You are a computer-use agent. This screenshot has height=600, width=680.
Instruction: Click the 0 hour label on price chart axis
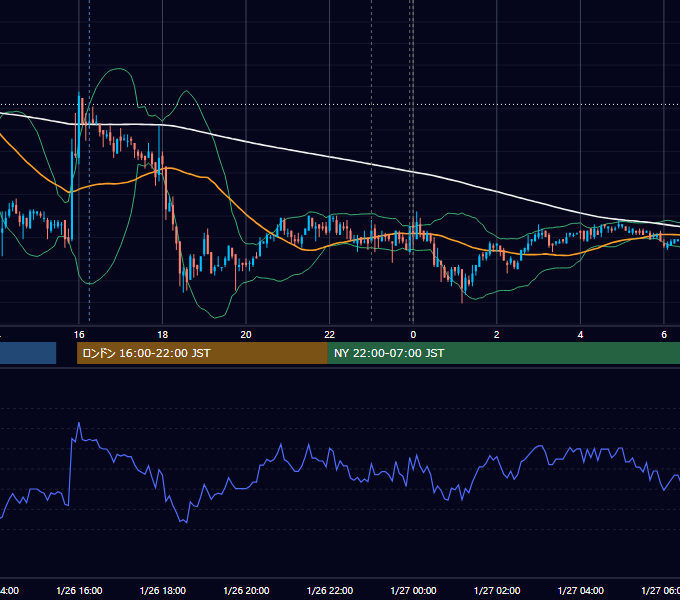tap(413, 334)
